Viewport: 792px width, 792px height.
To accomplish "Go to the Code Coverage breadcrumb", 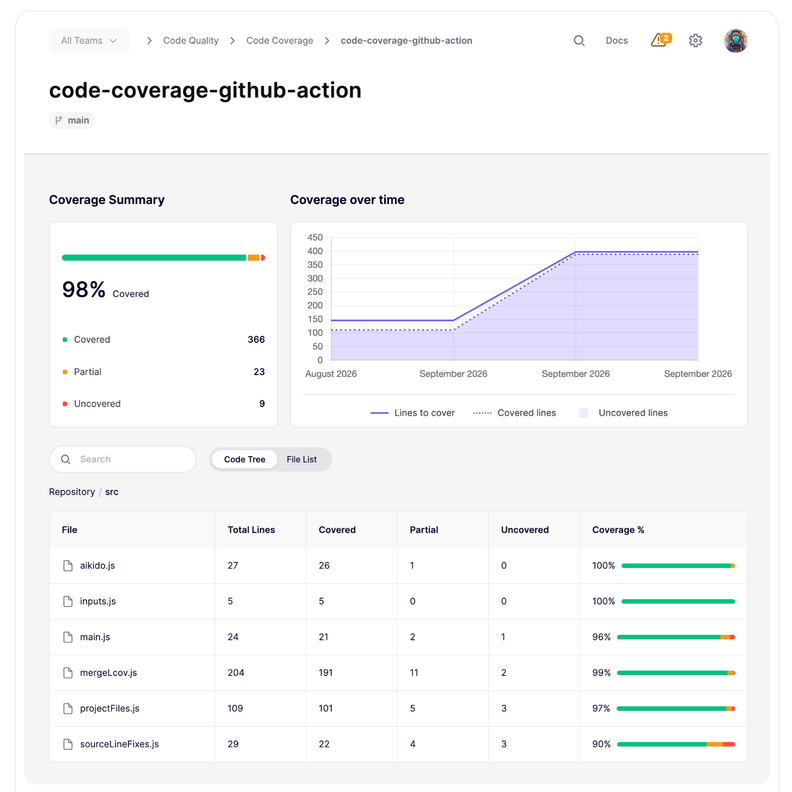I will coord(280,40).
